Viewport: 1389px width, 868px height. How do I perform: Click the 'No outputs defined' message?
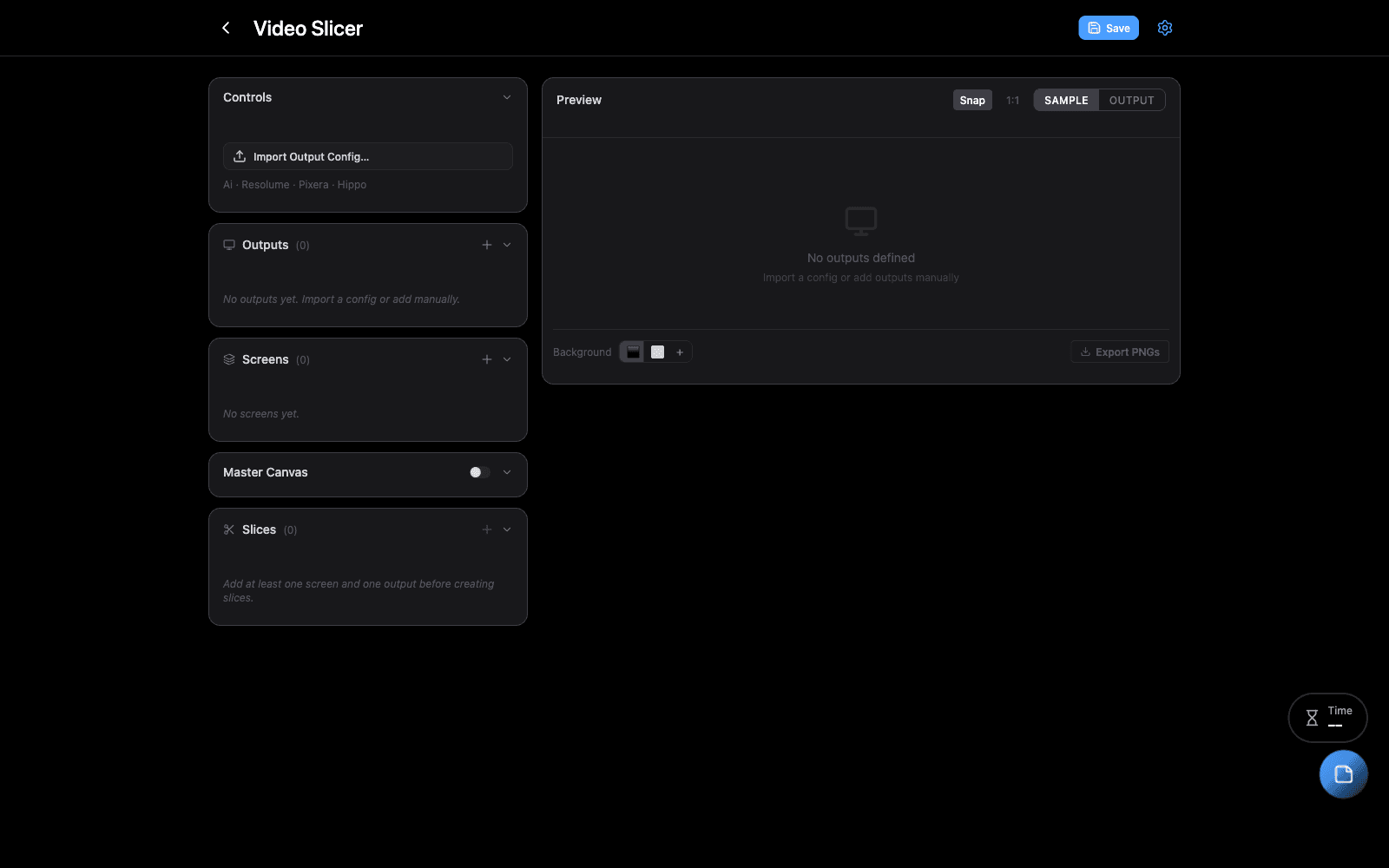(861, 258)
